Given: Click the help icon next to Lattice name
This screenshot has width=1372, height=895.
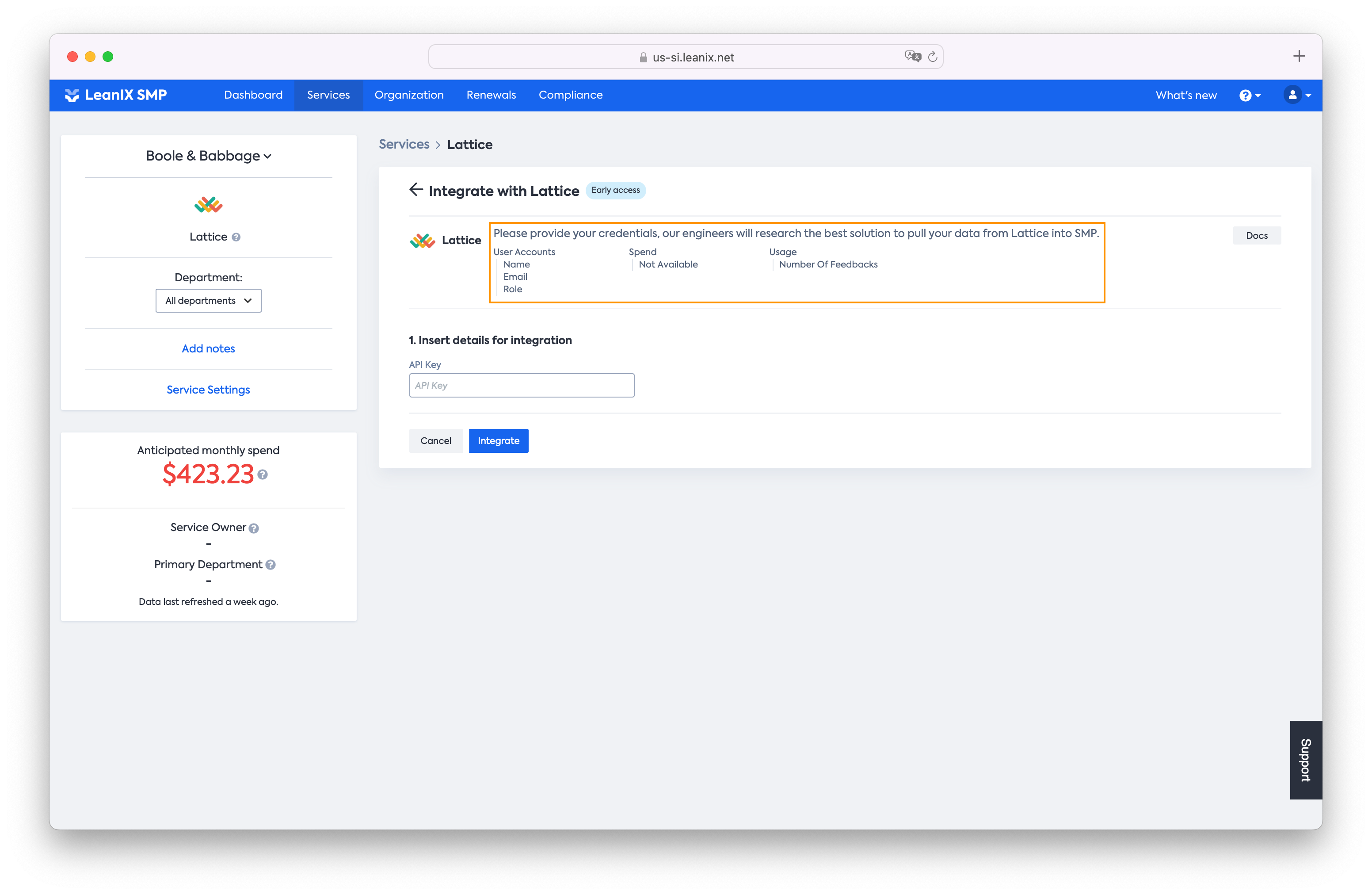Looking at the screenshot, I should tap(236, 237).
